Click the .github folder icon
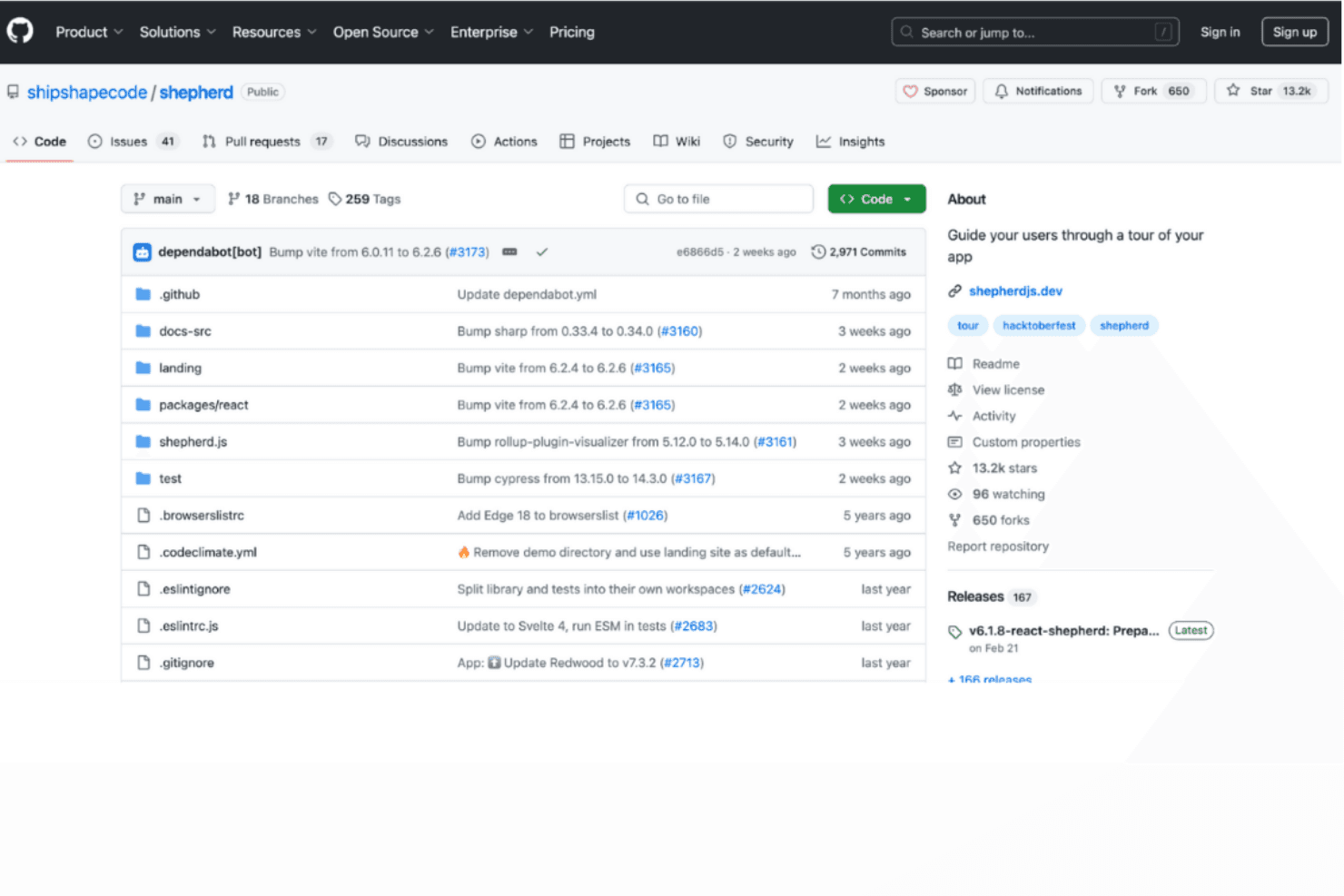The height and width of the screenshot is (896, 1344). coord(143,294)
